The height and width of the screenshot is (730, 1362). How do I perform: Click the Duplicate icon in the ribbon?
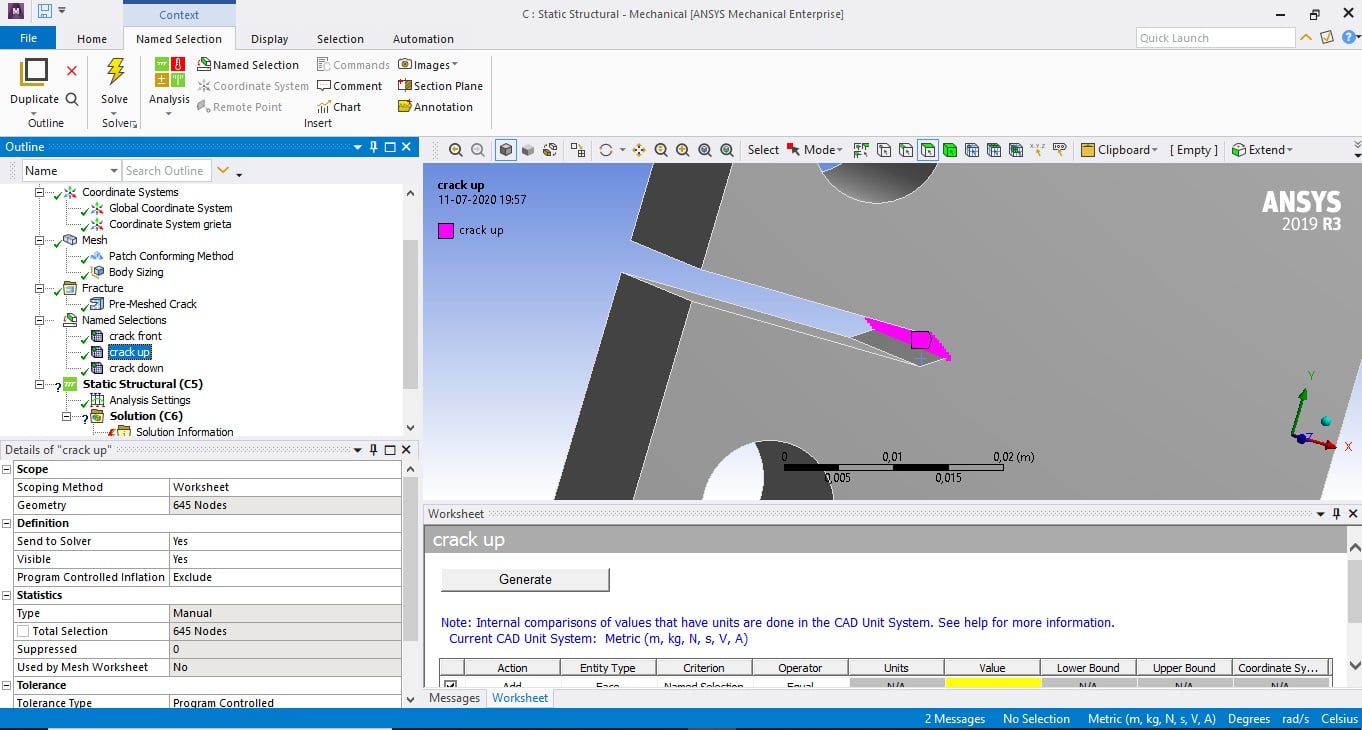tap(34, 72)
